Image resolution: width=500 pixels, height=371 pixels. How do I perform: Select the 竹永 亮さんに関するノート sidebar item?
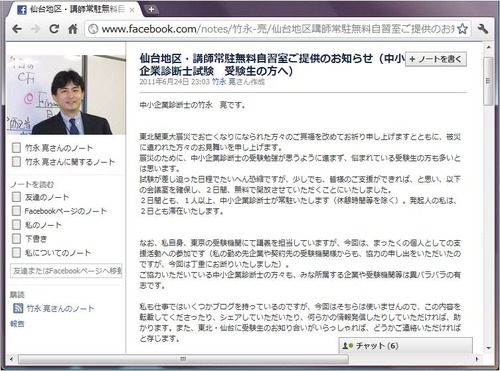pos(63,162)
